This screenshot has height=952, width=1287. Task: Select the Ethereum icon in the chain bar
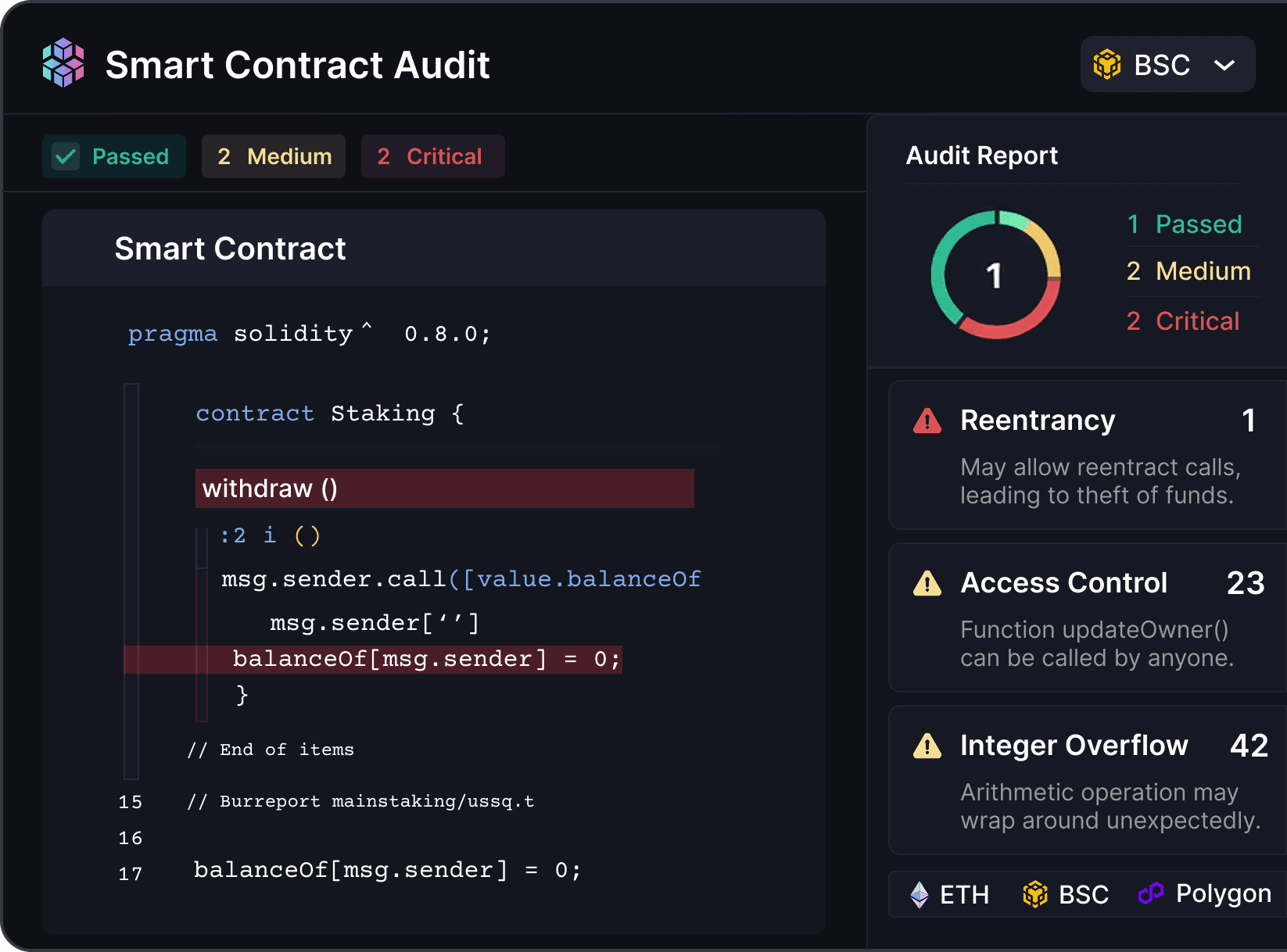[x=920, y=893]
